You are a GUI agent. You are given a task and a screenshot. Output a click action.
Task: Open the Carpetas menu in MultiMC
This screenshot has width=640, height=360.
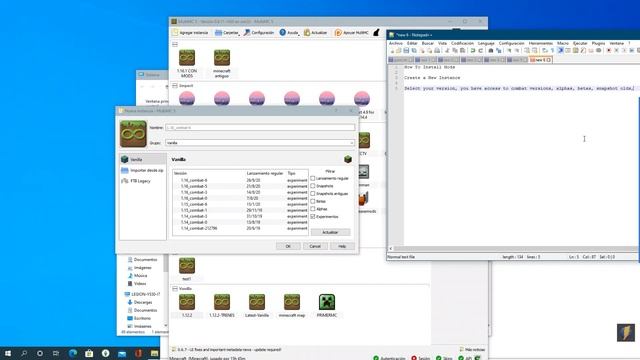[x=227, y=33]
